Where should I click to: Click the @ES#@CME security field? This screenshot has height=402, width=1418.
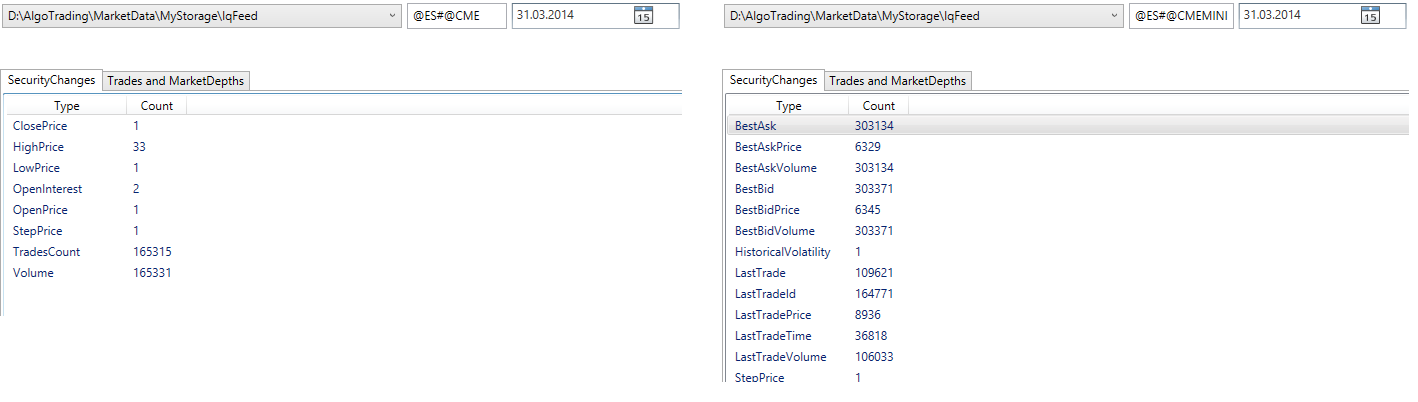click(x=457, y=16)
